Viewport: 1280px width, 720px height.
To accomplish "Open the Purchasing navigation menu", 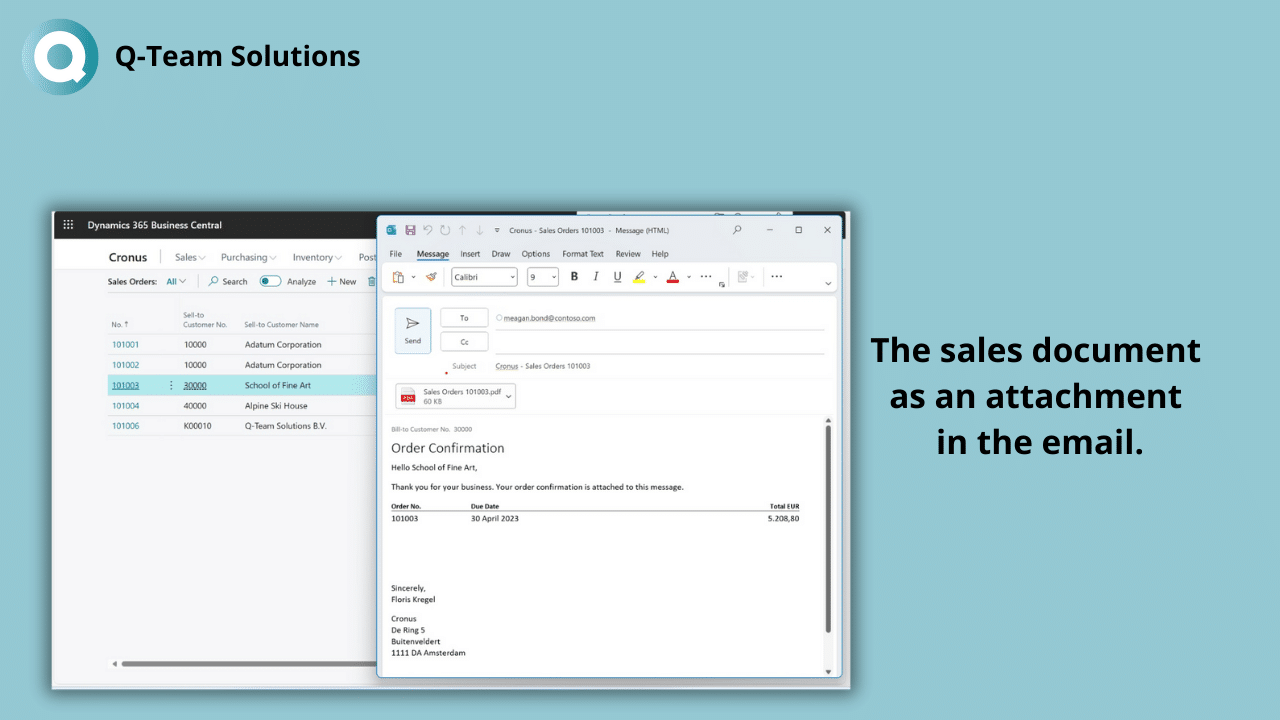I will point(248,258).
